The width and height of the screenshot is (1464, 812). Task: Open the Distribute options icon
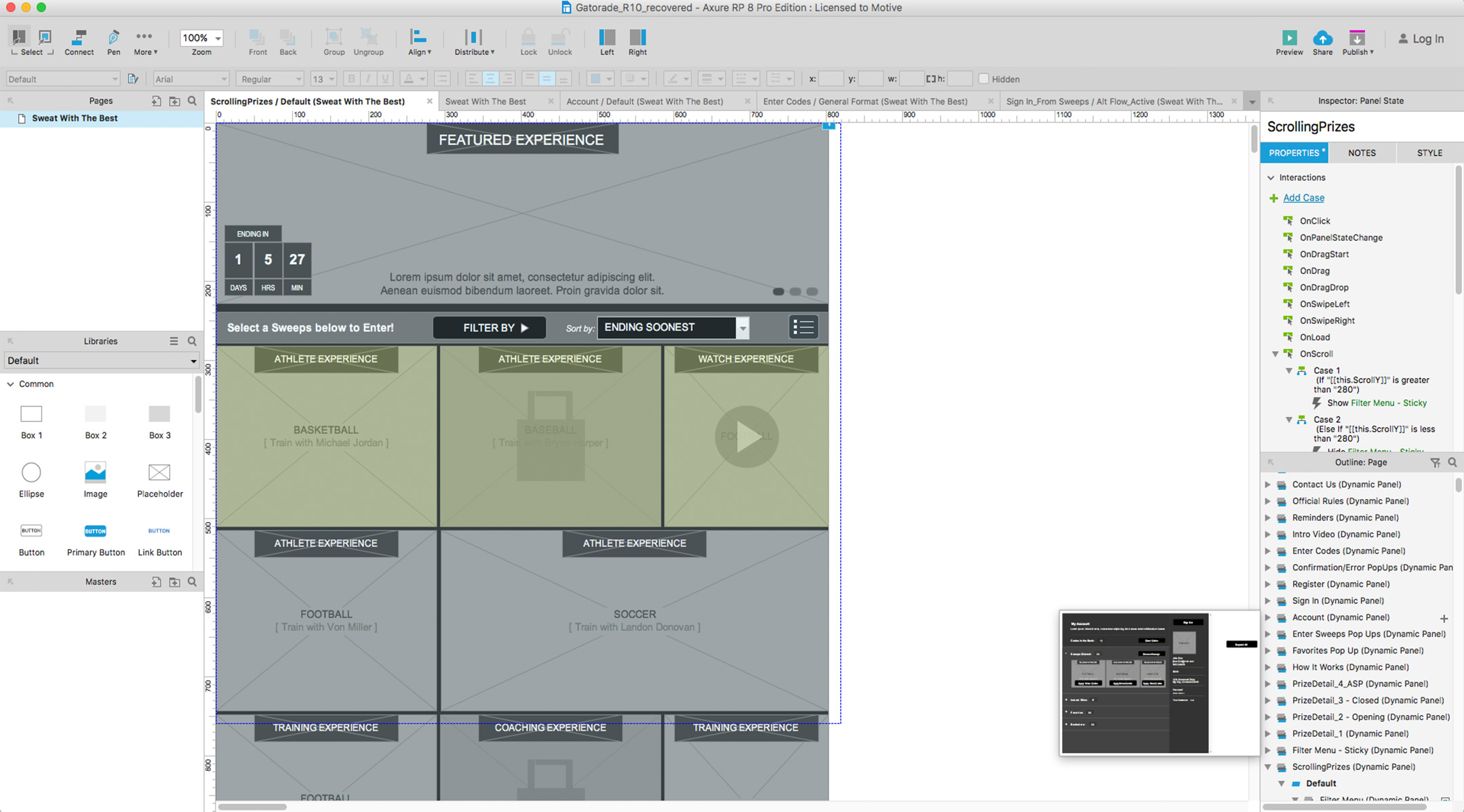(473, 41)
